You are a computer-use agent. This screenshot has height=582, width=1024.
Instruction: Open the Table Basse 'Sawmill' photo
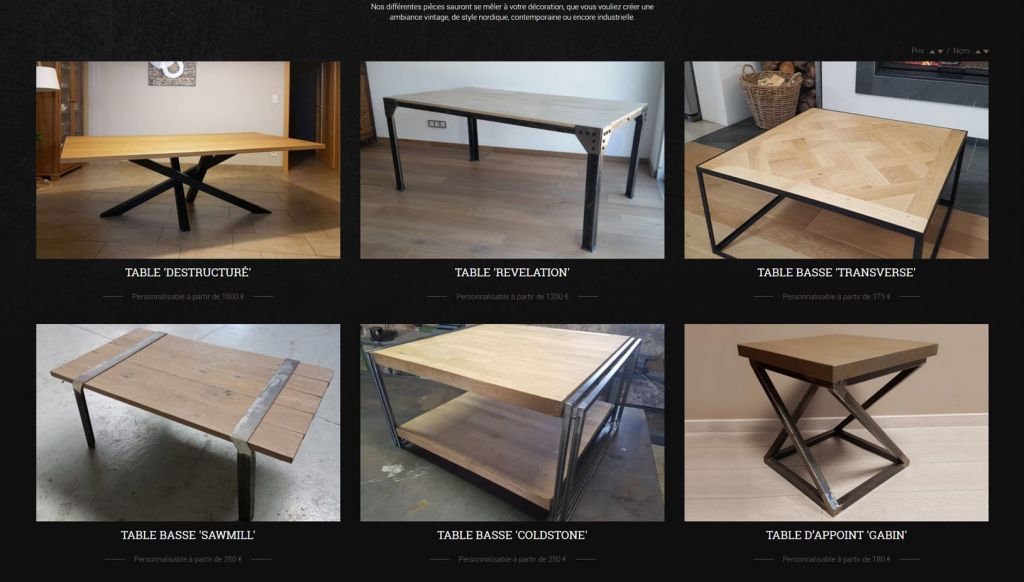pyautogui.click(x=188, y=423)
